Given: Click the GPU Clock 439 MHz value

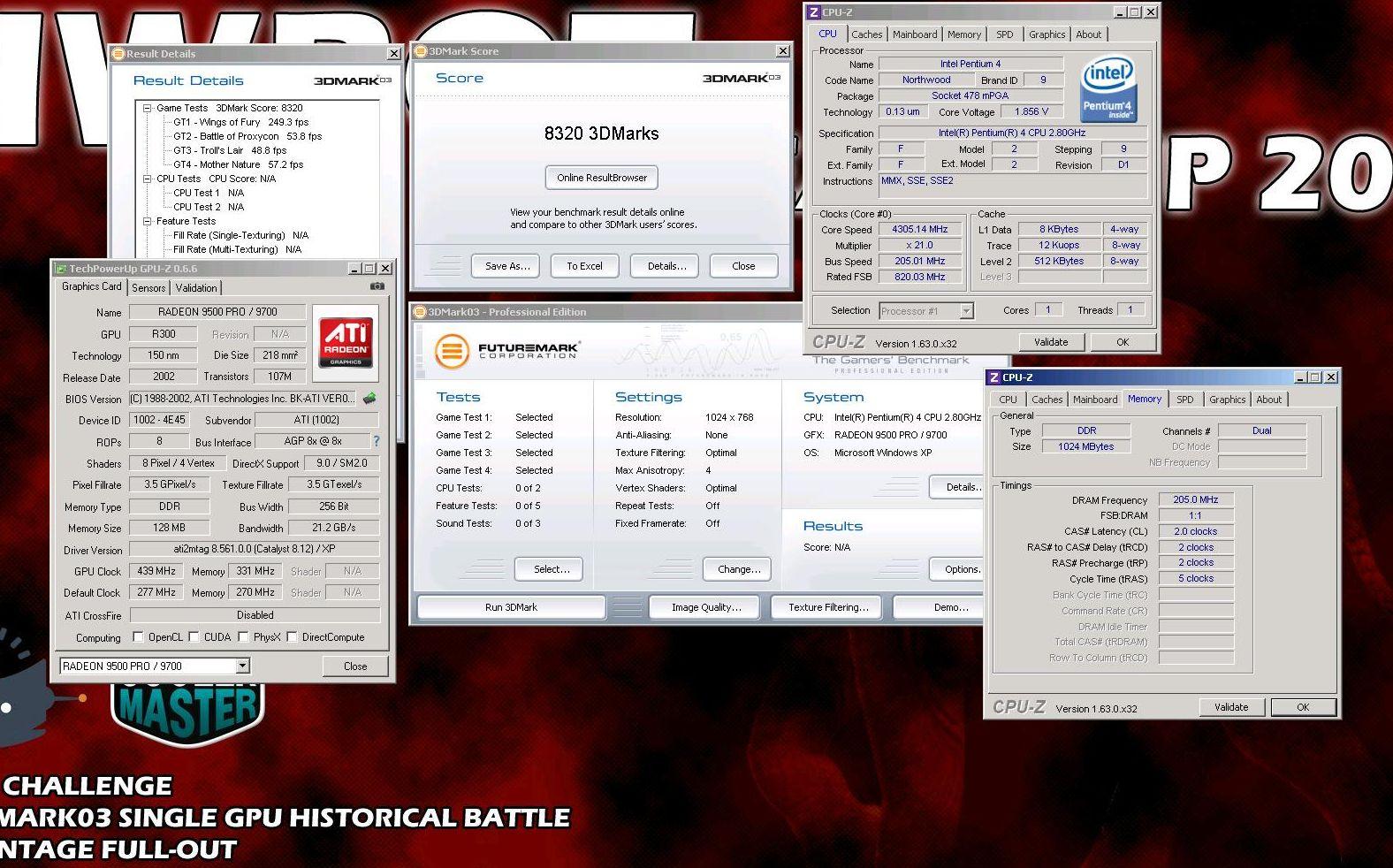Looking at the screenshot, I should [156, 571].
